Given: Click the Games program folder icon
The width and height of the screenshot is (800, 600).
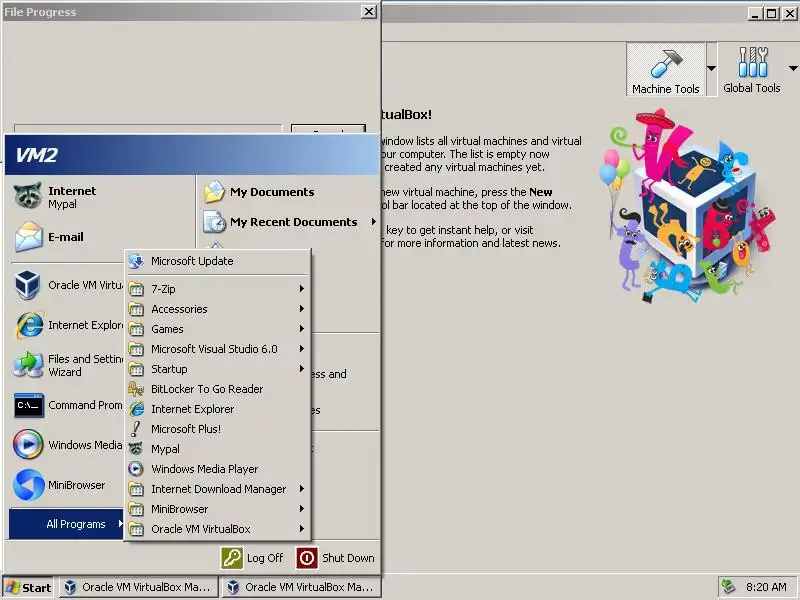Looking at the screenshot, I should tap(136, 329).
